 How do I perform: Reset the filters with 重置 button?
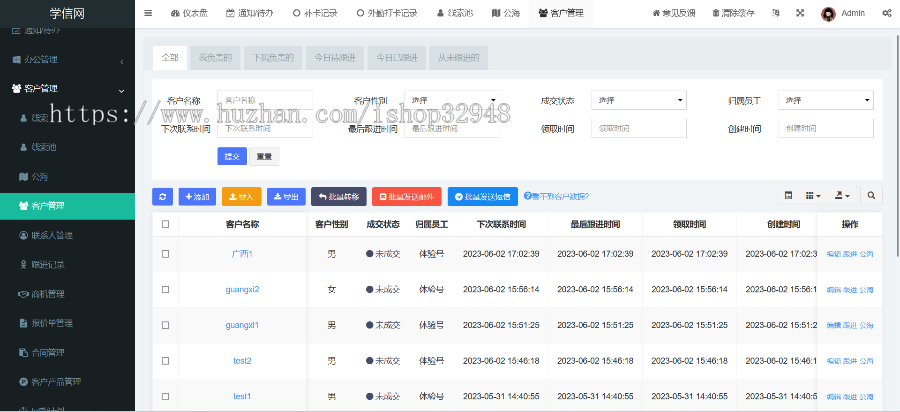264,157
